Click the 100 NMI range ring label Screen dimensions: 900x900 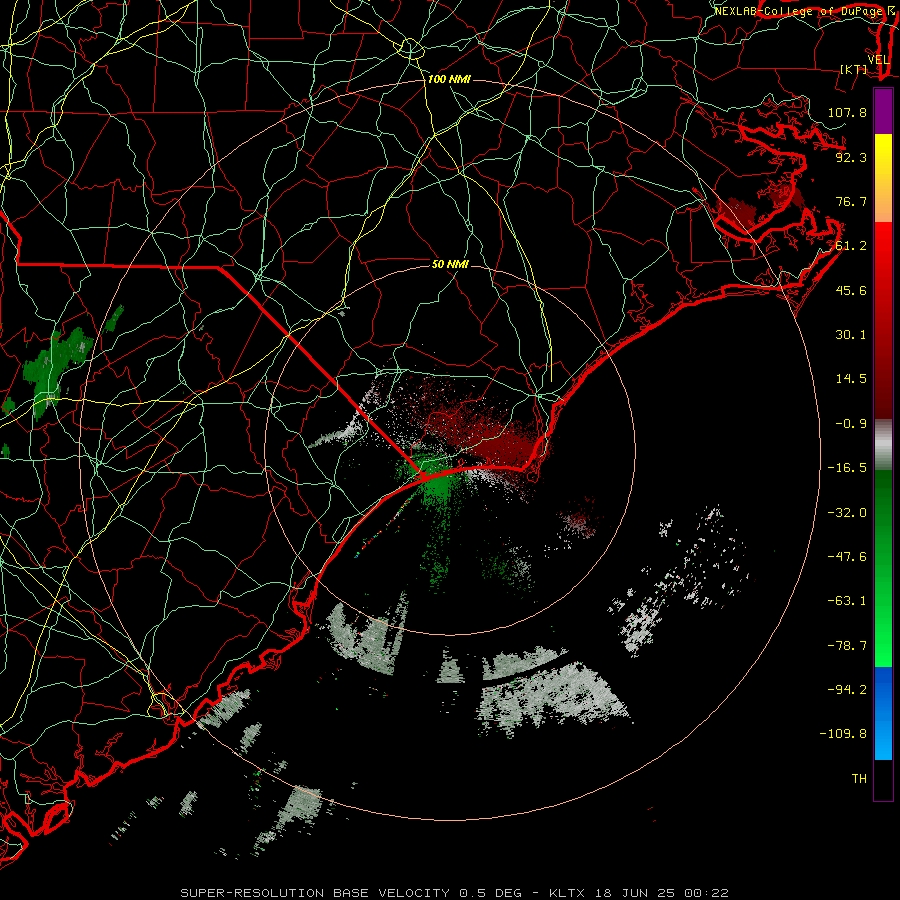point(449,79)
